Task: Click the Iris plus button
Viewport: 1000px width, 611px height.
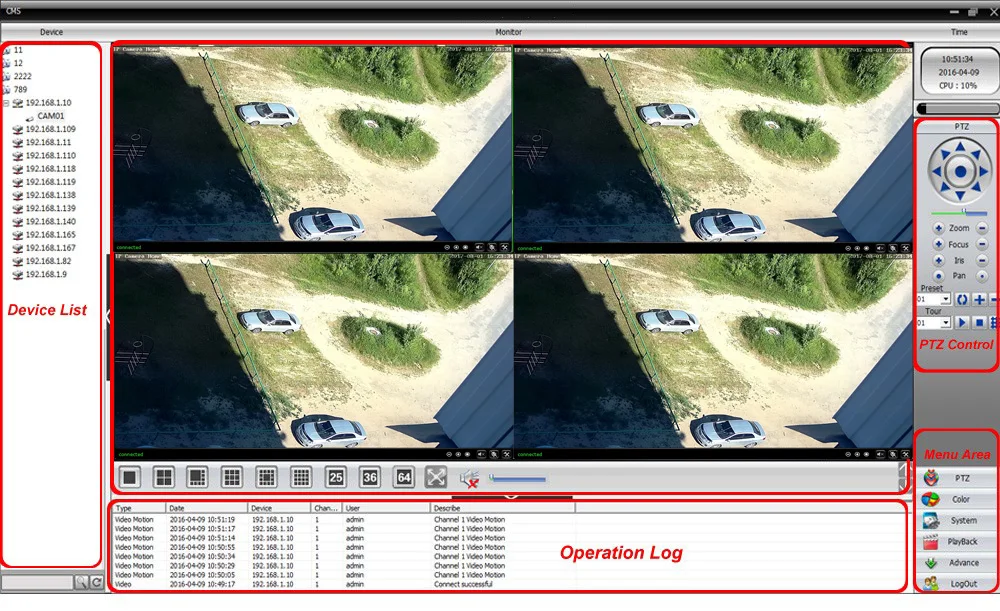Action: 938,260
